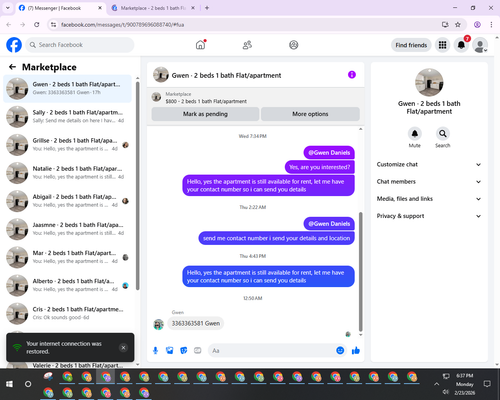
Task: Open the Friends icon in top navigation
Action: click(x=247, y=45)
